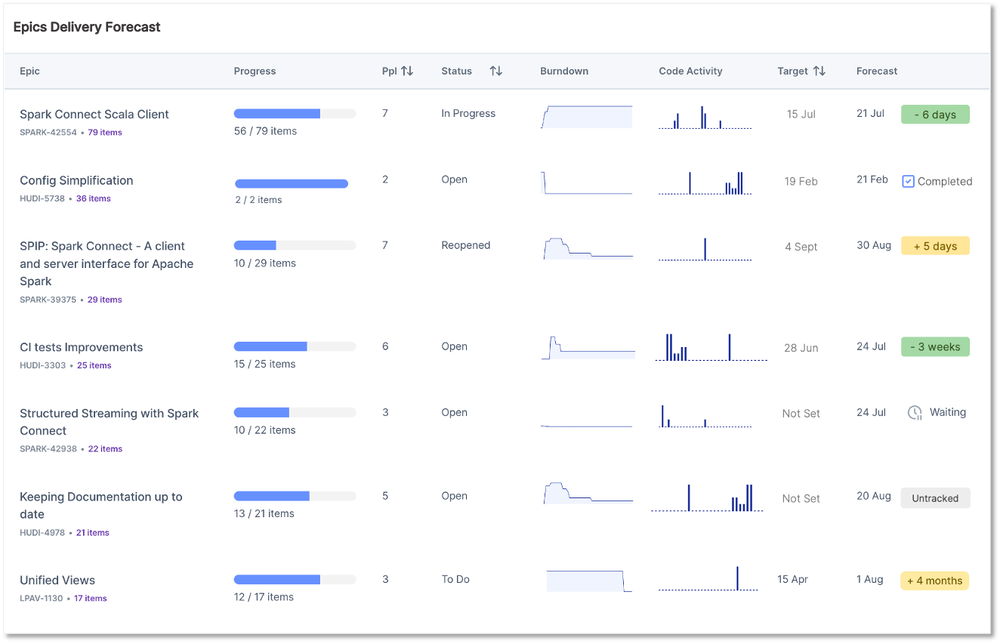Open the 79 items link
The height and width of the screenshot is (643, 1000).
(105, 132)
